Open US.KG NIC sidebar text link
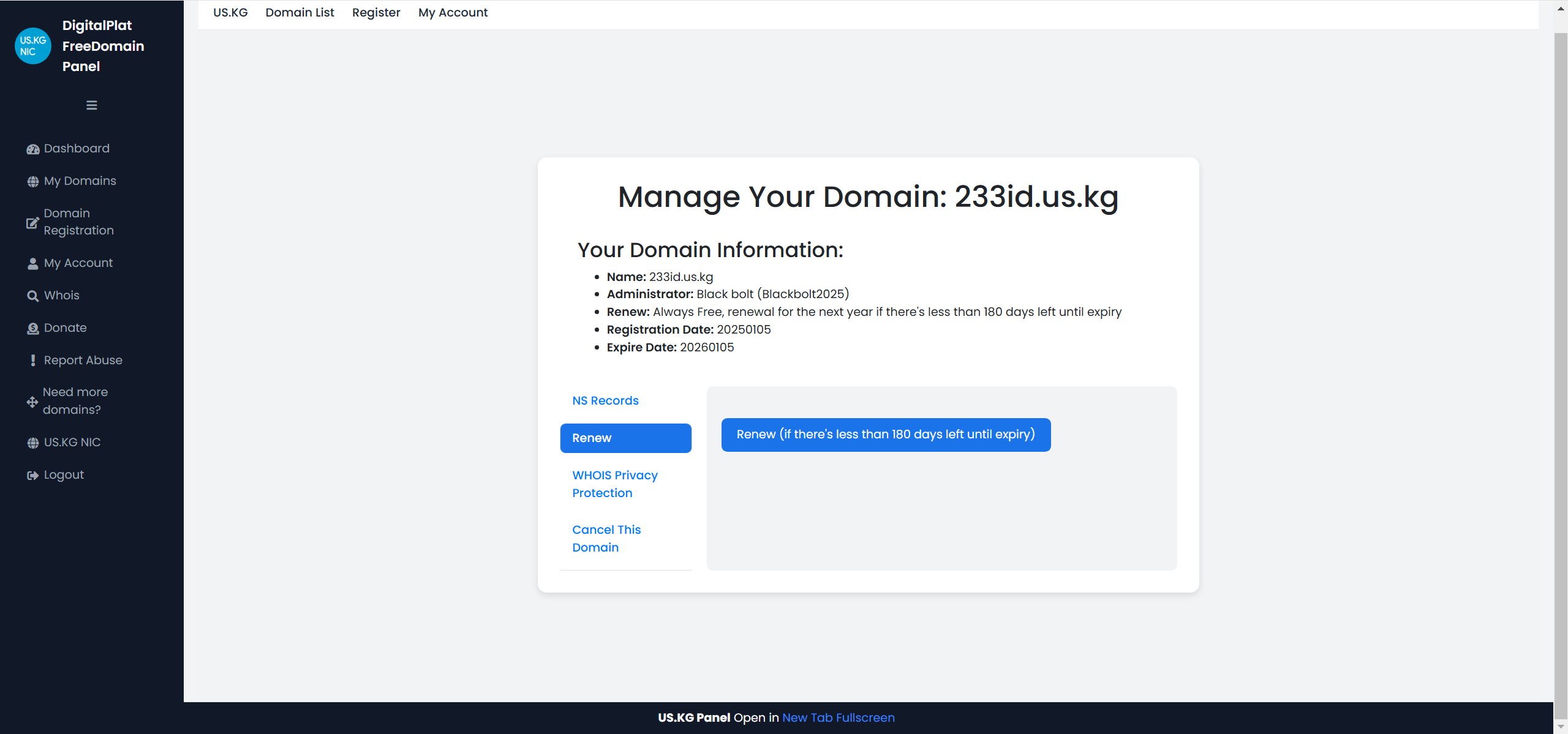This screenshot has height=734, width=1568. [x=72, y=442]
